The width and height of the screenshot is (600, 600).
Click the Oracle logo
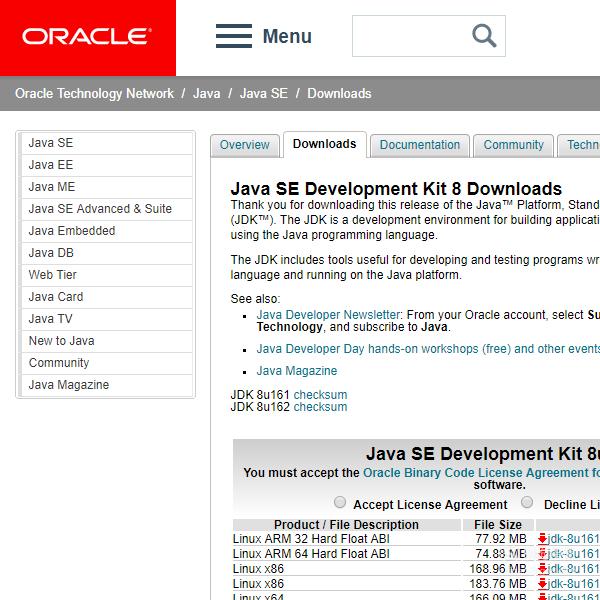pos(87,37)
